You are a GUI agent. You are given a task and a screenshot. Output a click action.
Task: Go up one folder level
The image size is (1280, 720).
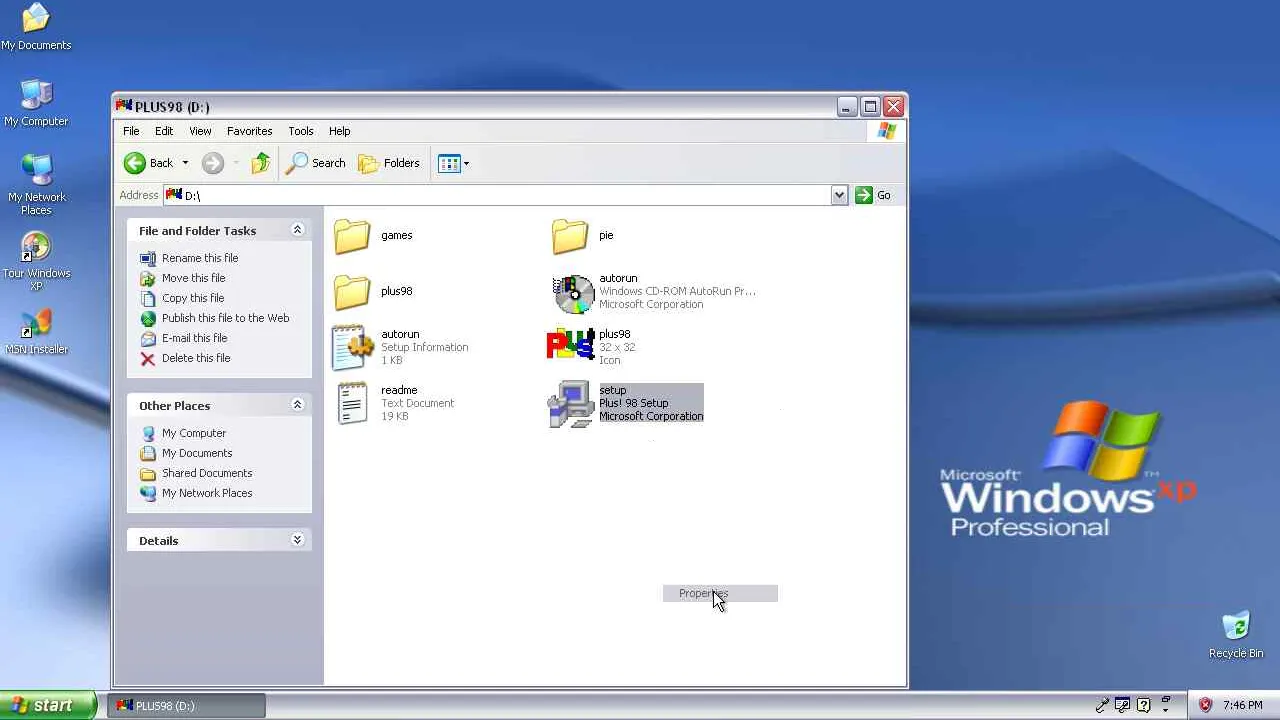tap(261, 163)
